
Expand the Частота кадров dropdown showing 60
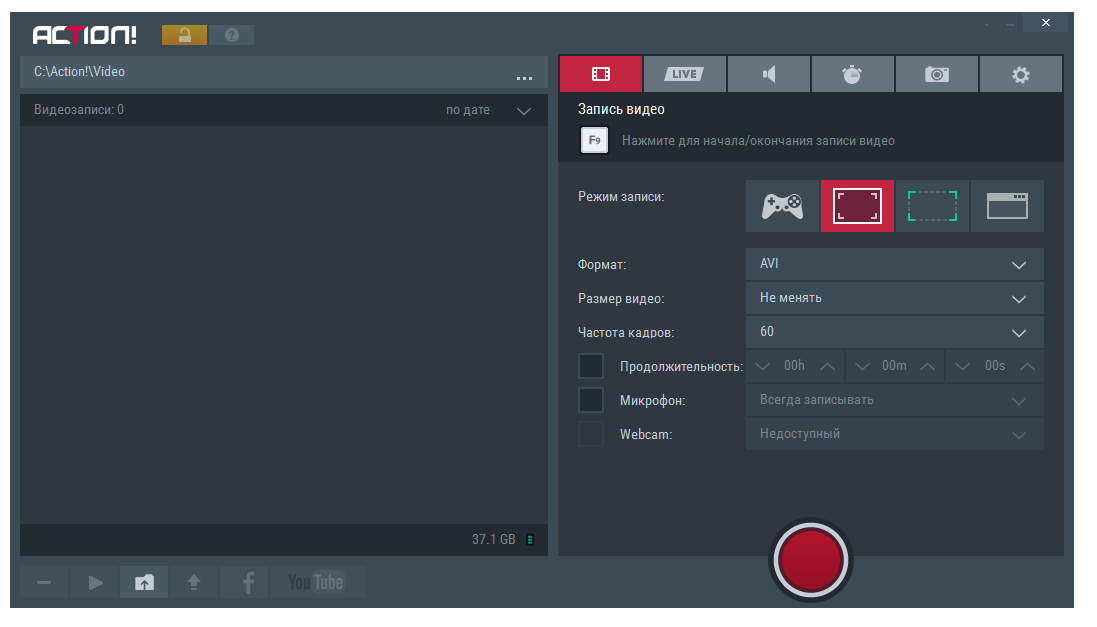click(894, 332)
